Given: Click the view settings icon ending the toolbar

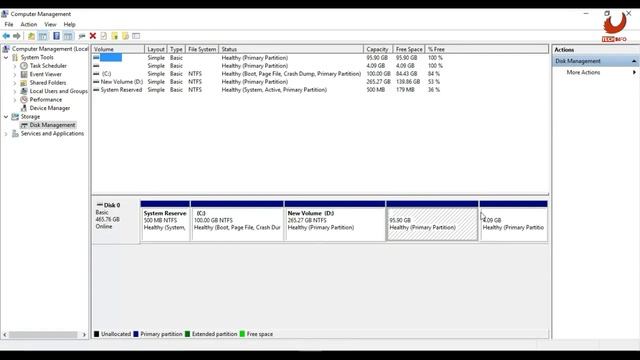Looking at the screenshot, I should pos(136,36).
